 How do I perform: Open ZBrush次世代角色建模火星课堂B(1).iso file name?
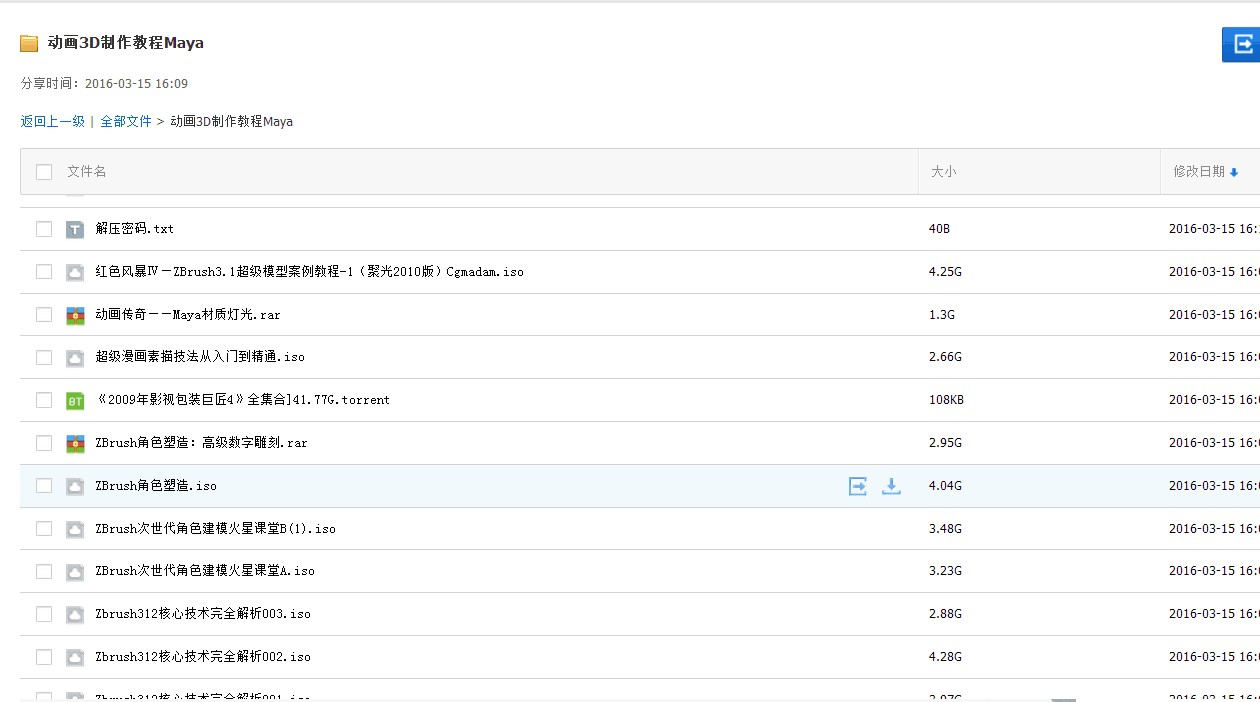click(x=216, y=529)
